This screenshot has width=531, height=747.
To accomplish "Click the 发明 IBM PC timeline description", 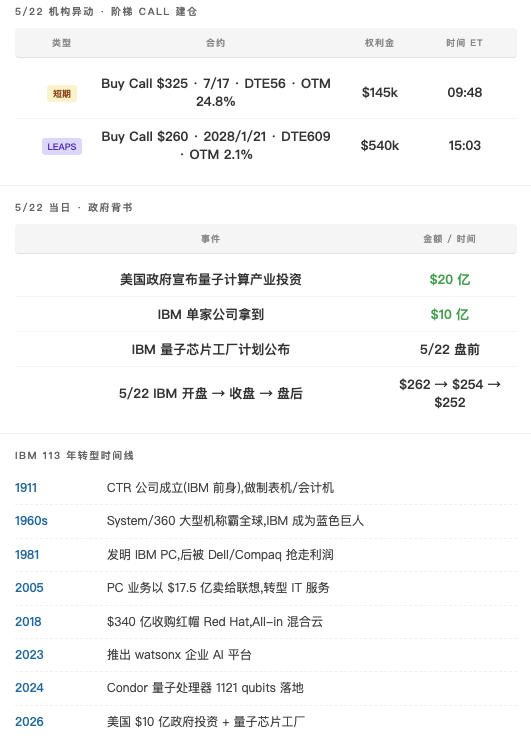I will point(220,555).
